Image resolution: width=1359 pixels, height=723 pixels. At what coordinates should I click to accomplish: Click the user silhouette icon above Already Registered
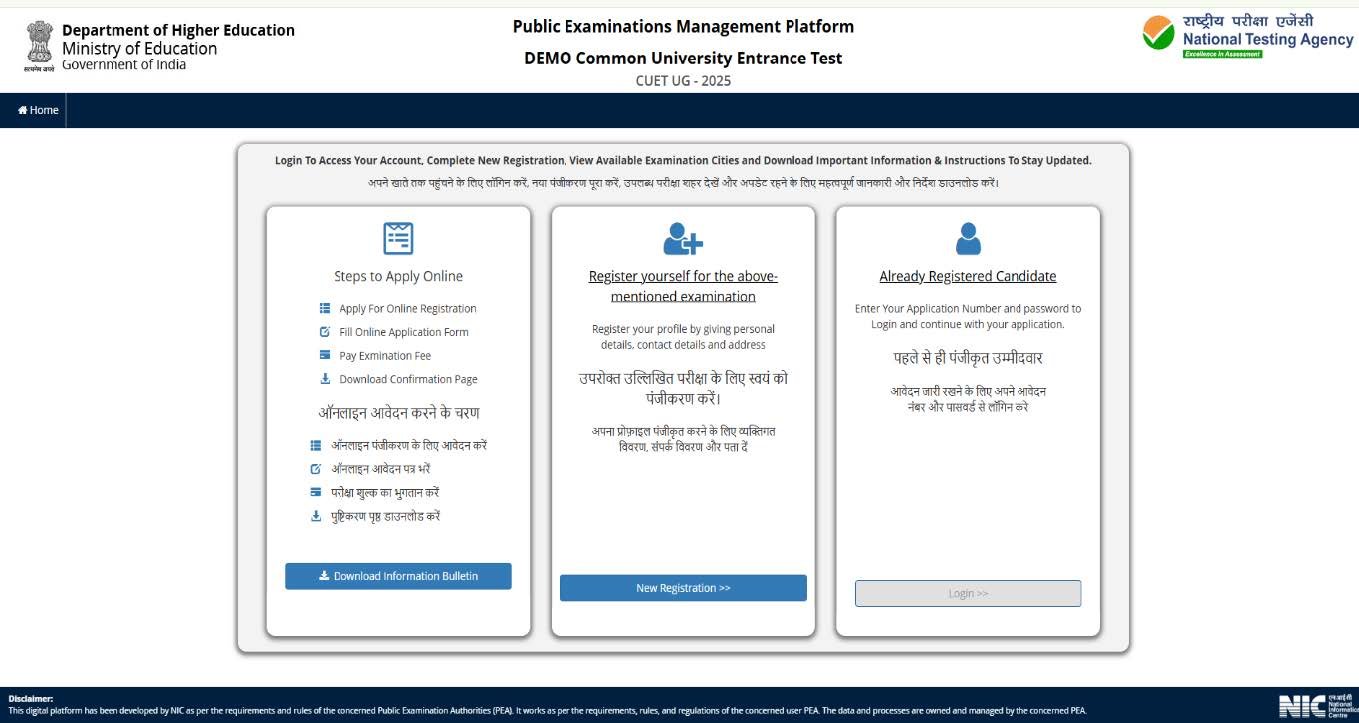(968, 238)
